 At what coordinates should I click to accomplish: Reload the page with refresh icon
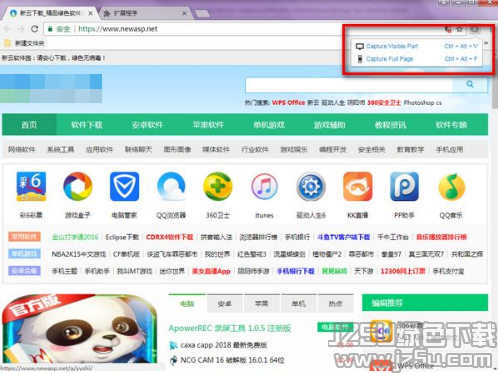[x=34, y=29]
